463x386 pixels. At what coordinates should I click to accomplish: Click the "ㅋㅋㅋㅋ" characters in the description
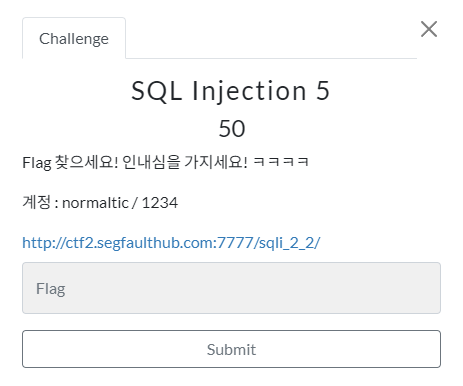[281, 162]
